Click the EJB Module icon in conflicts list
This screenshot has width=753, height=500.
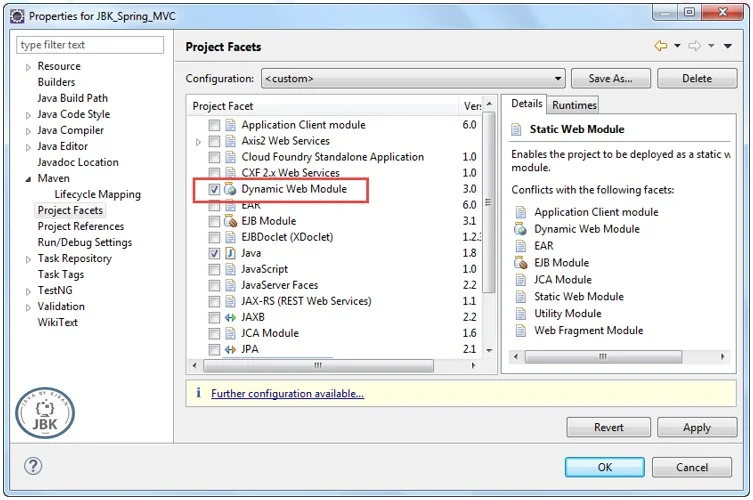(x=521, y=263)
